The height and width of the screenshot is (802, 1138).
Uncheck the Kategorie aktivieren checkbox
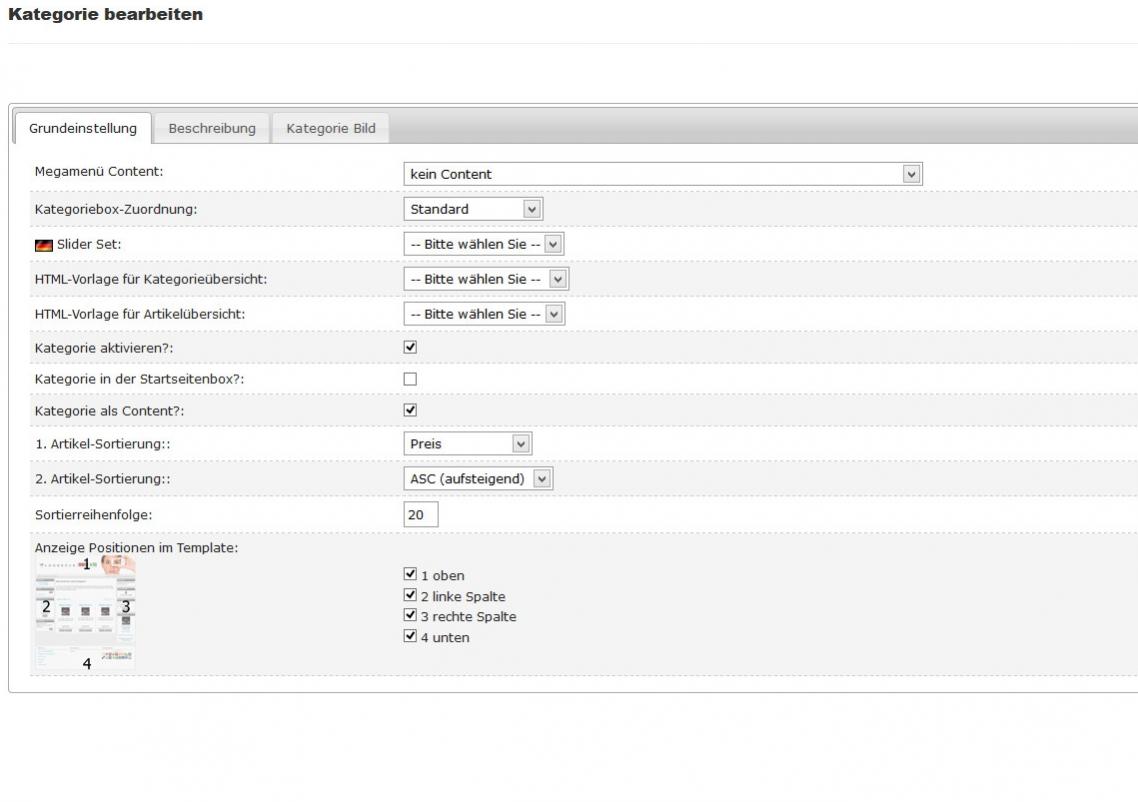click(410, 347)
